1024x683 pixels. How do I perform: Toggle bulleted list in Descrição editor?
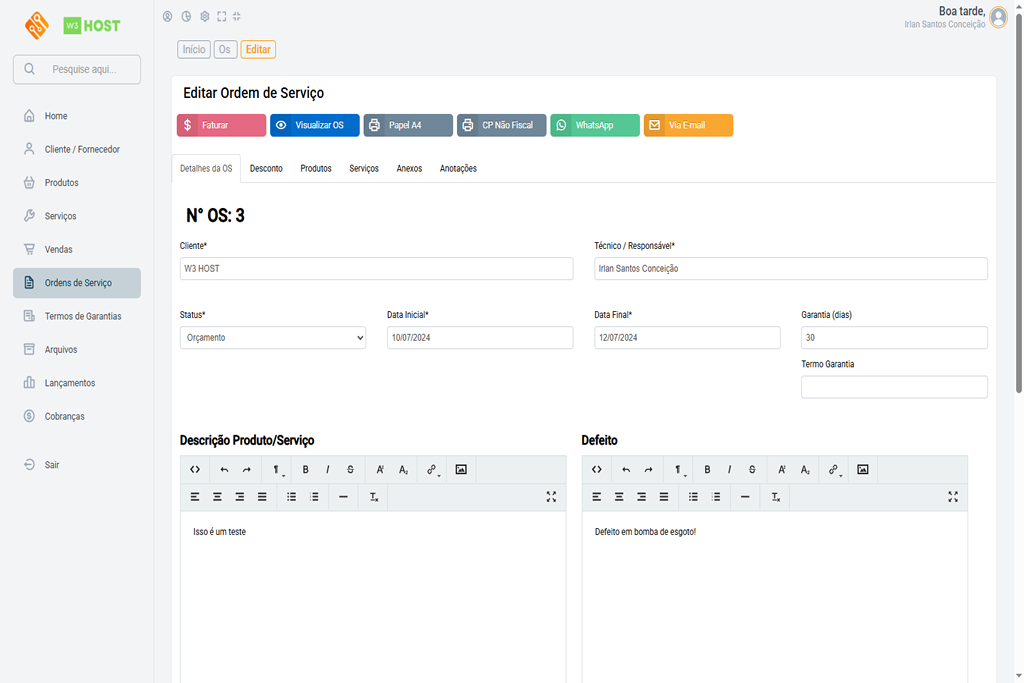tap(293, 497)
